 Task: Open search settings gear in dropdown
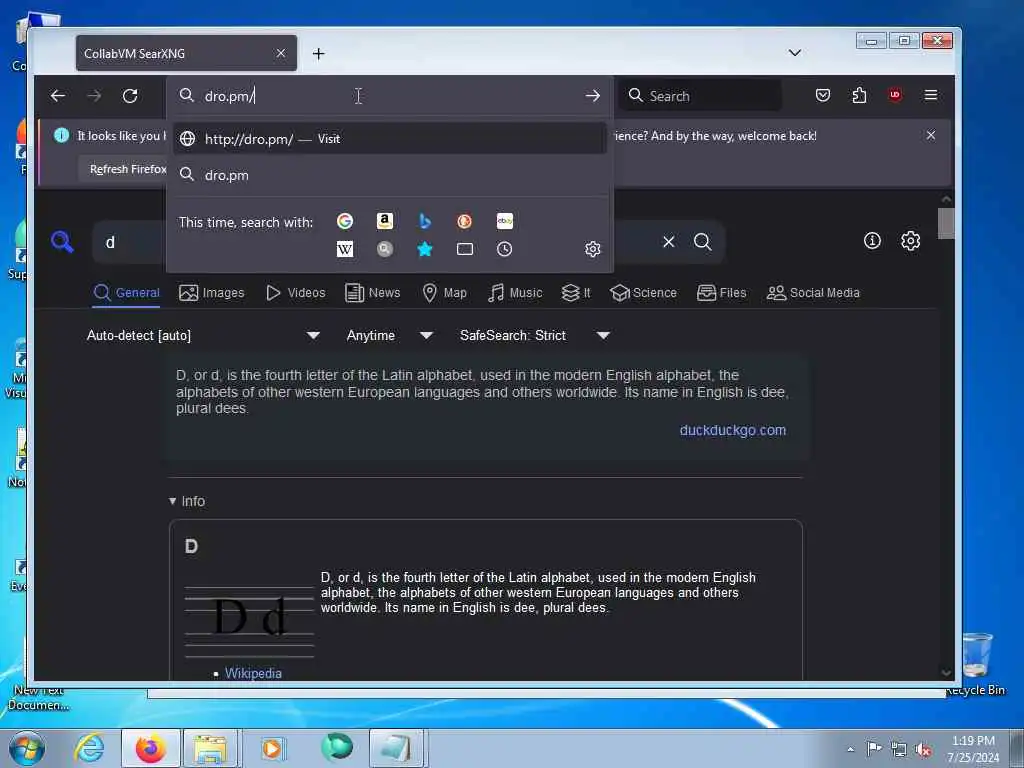pos(592,249)
